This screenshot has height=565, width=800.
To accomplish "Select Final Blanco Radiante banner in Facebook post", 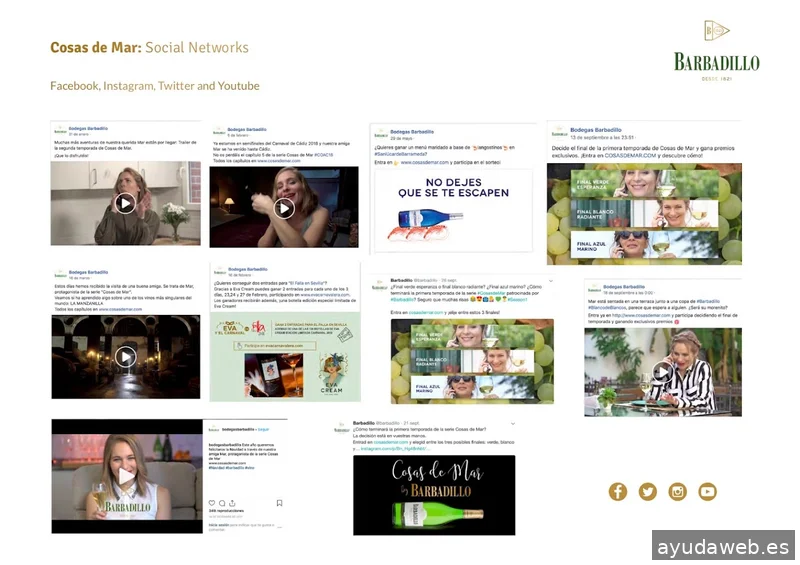I will (x=644, y=213).
